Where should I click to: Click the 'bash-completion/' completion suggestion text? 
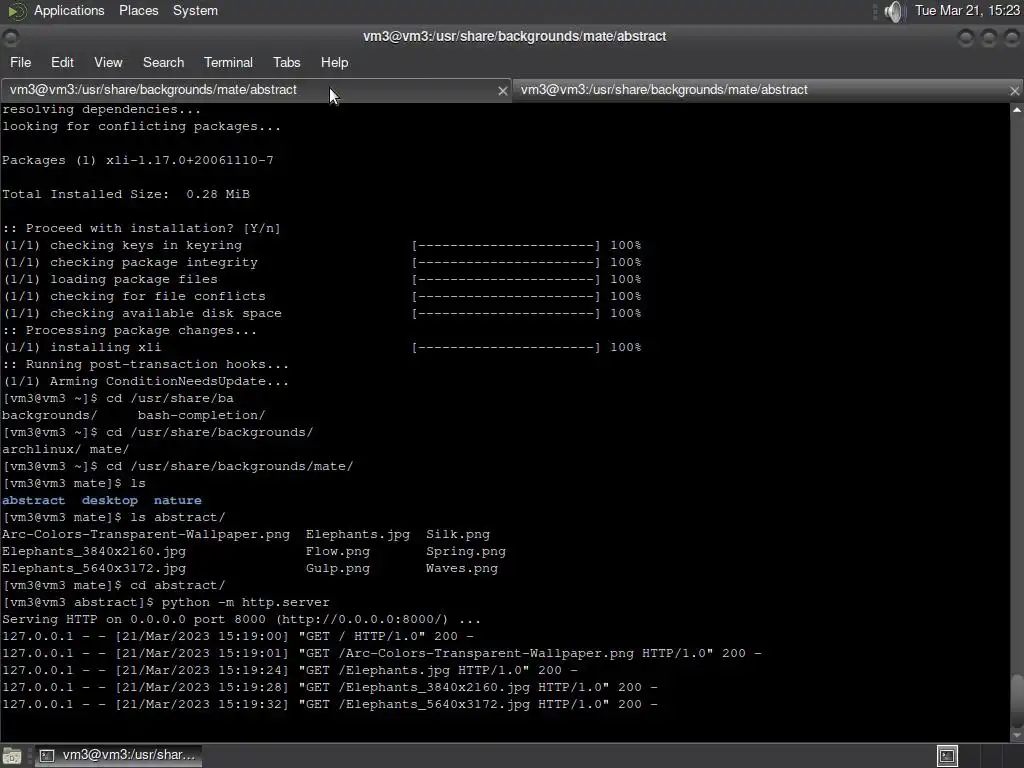click(201, 415)
